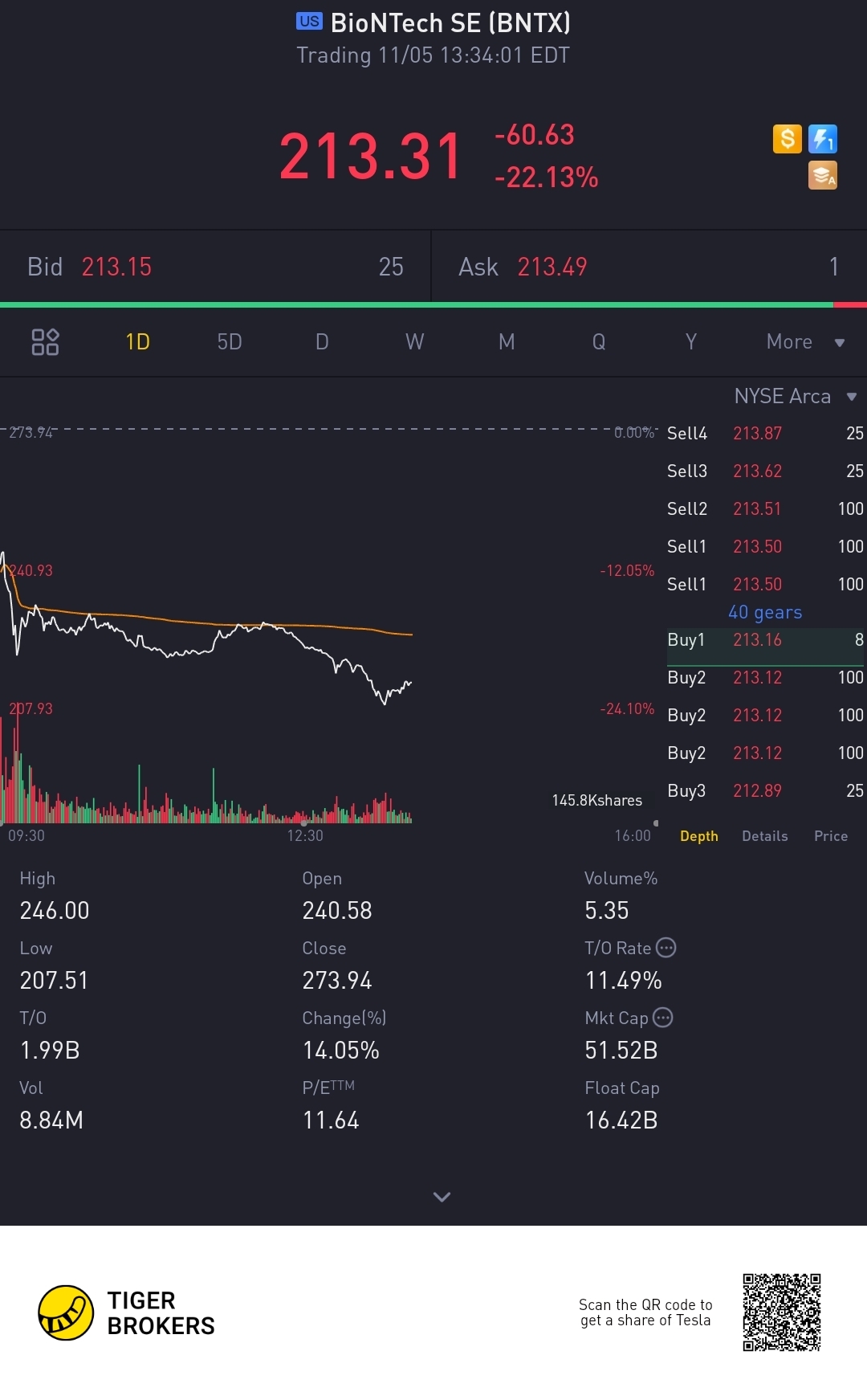Collapse the stats panel with the down chevron

click(442, 1197)
